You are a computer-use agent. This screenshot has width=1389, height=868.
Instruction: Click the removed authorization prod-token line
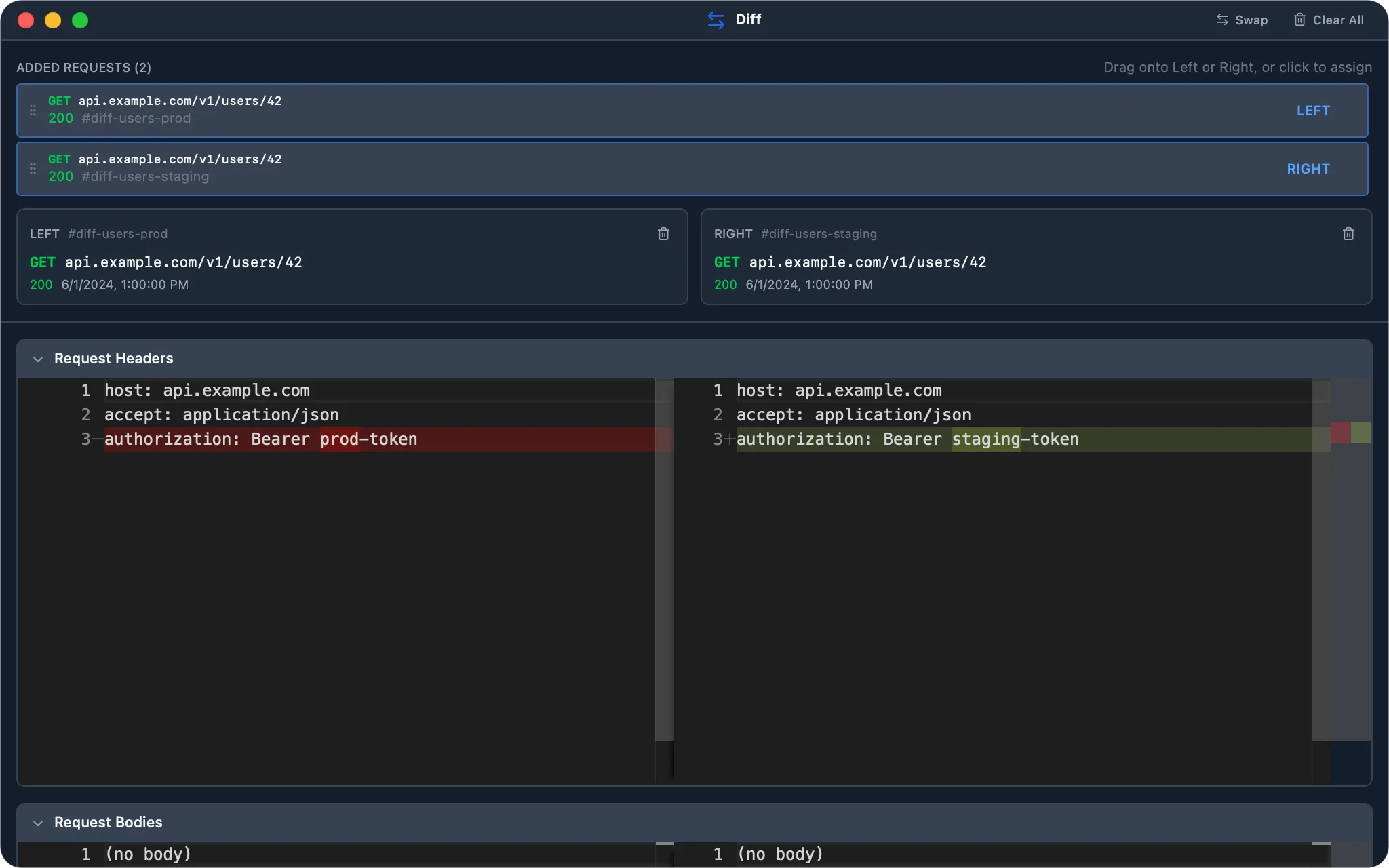point(379,439)
